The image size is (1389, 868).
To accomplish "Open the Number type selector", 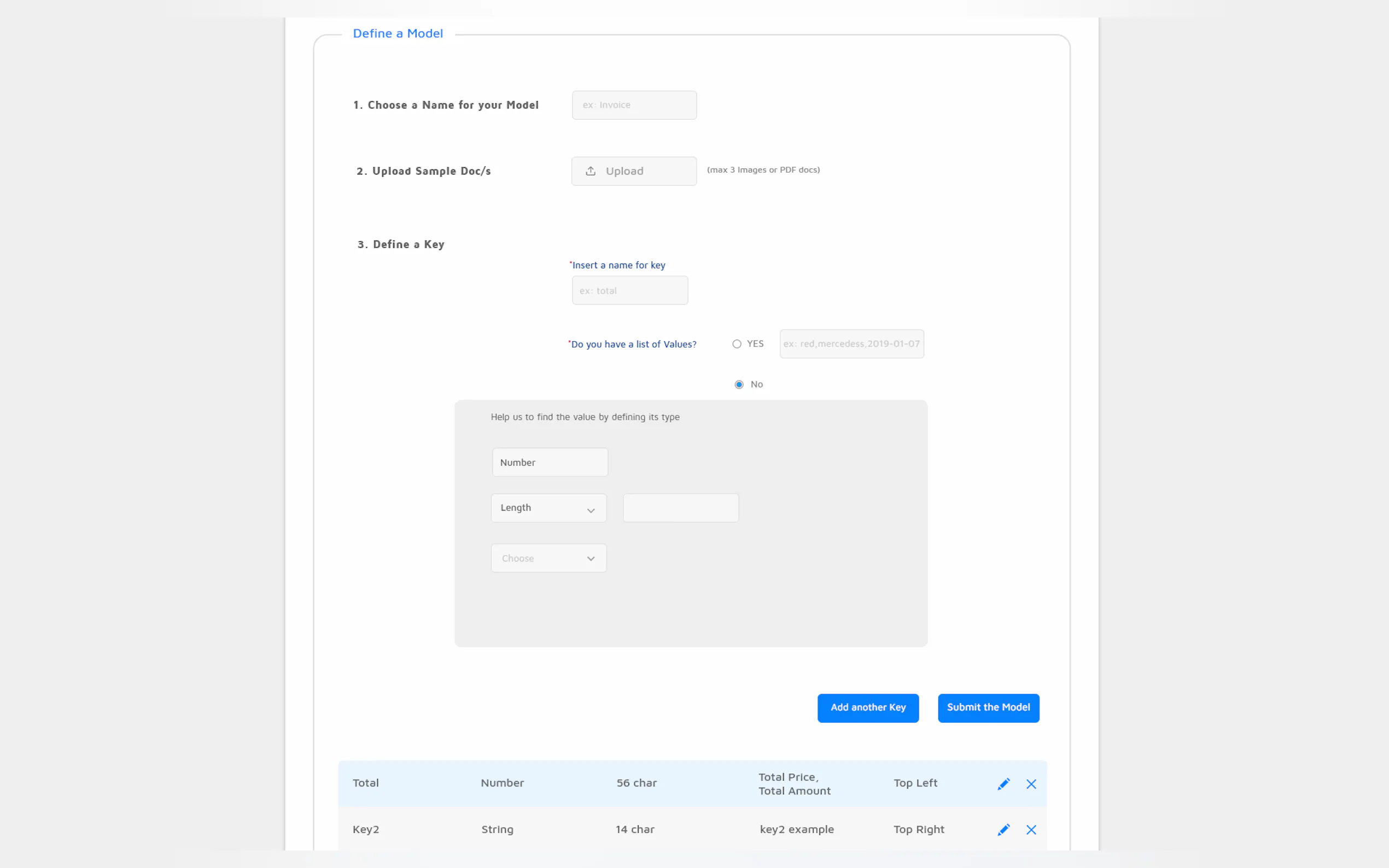I will click(x=550, y=462).
